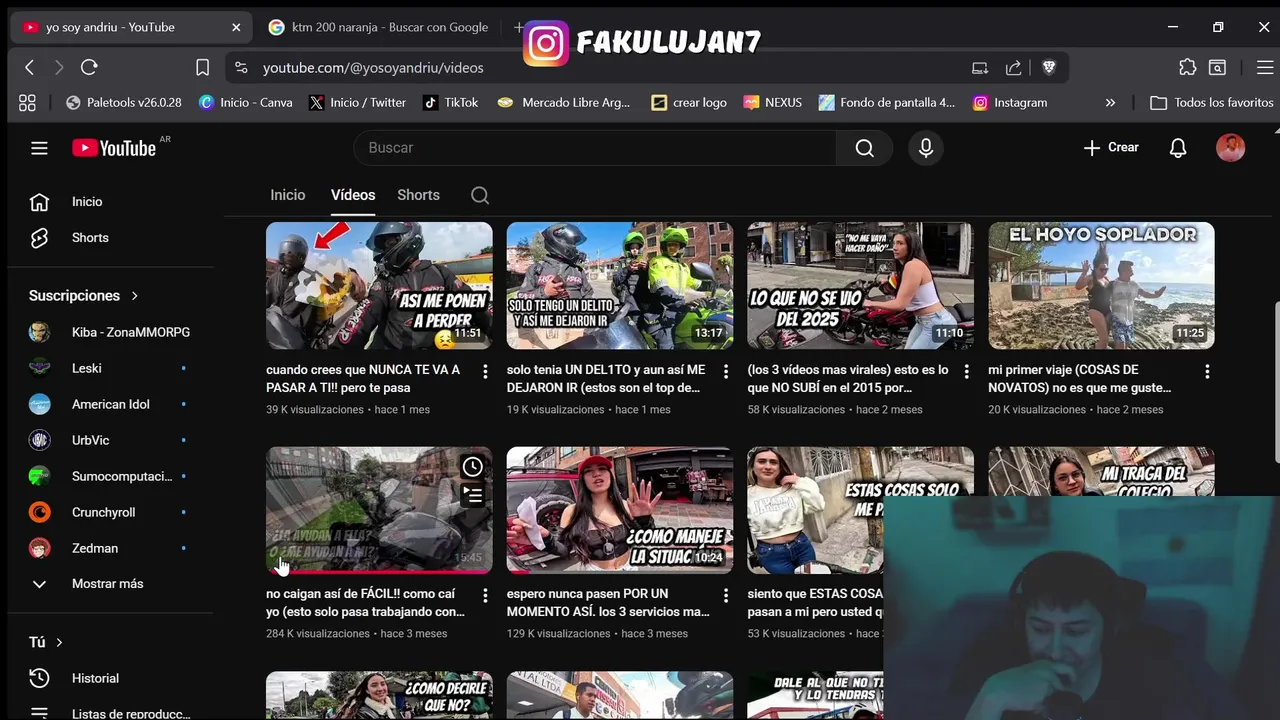The width and height of the screenshot is (1280, 720).
Task: Reload the current page
Action: click(89, 67)
